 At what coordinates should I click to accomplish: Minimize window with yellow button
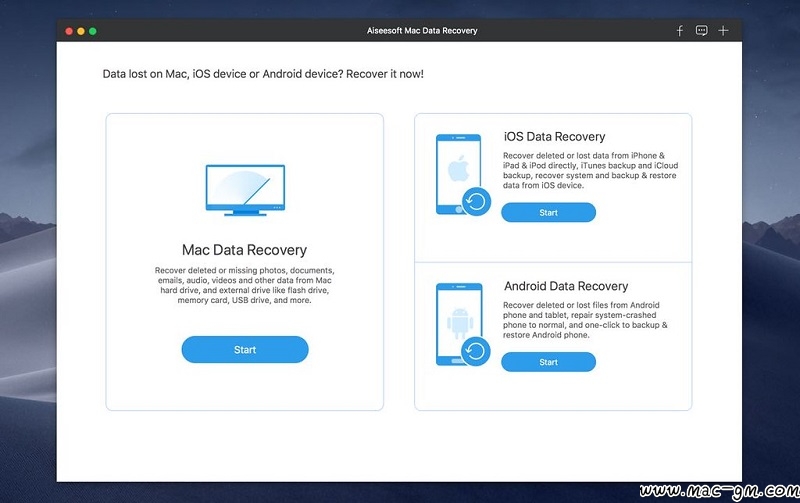[x=81, y=31]
